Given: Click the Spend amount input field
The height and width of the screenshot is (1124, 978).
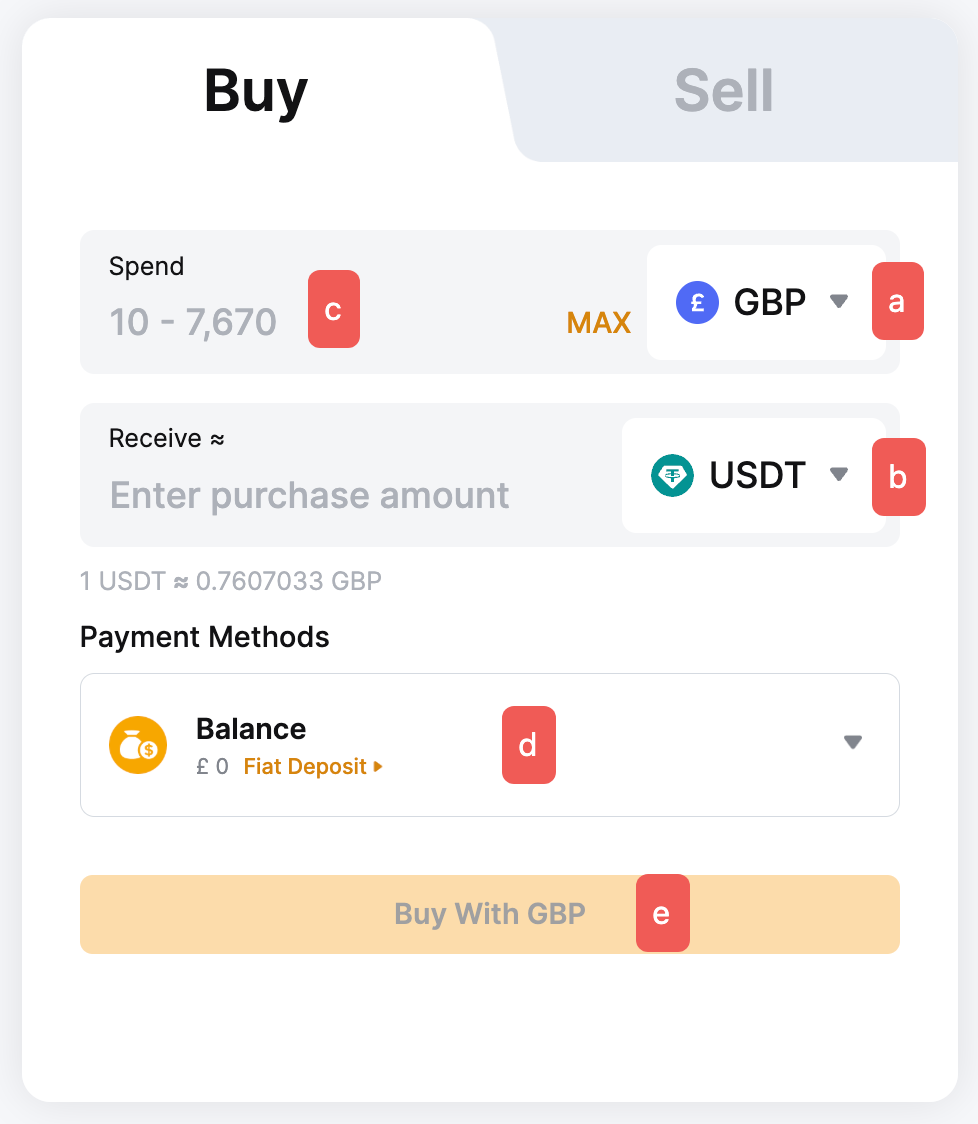Looking at the screenshot, I should [193, 322].
